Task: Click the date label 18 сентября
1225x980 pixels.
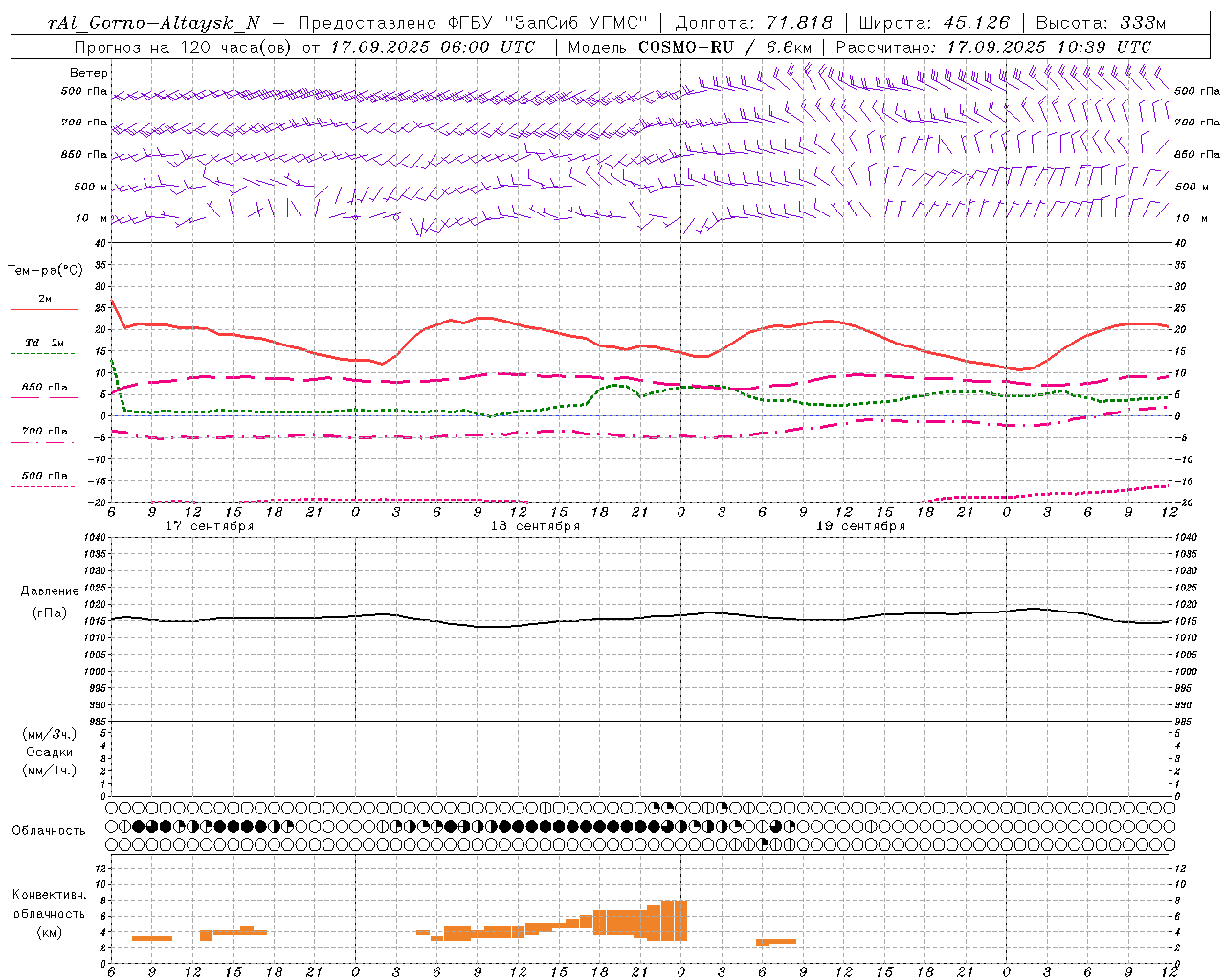Action: point(535,526)
